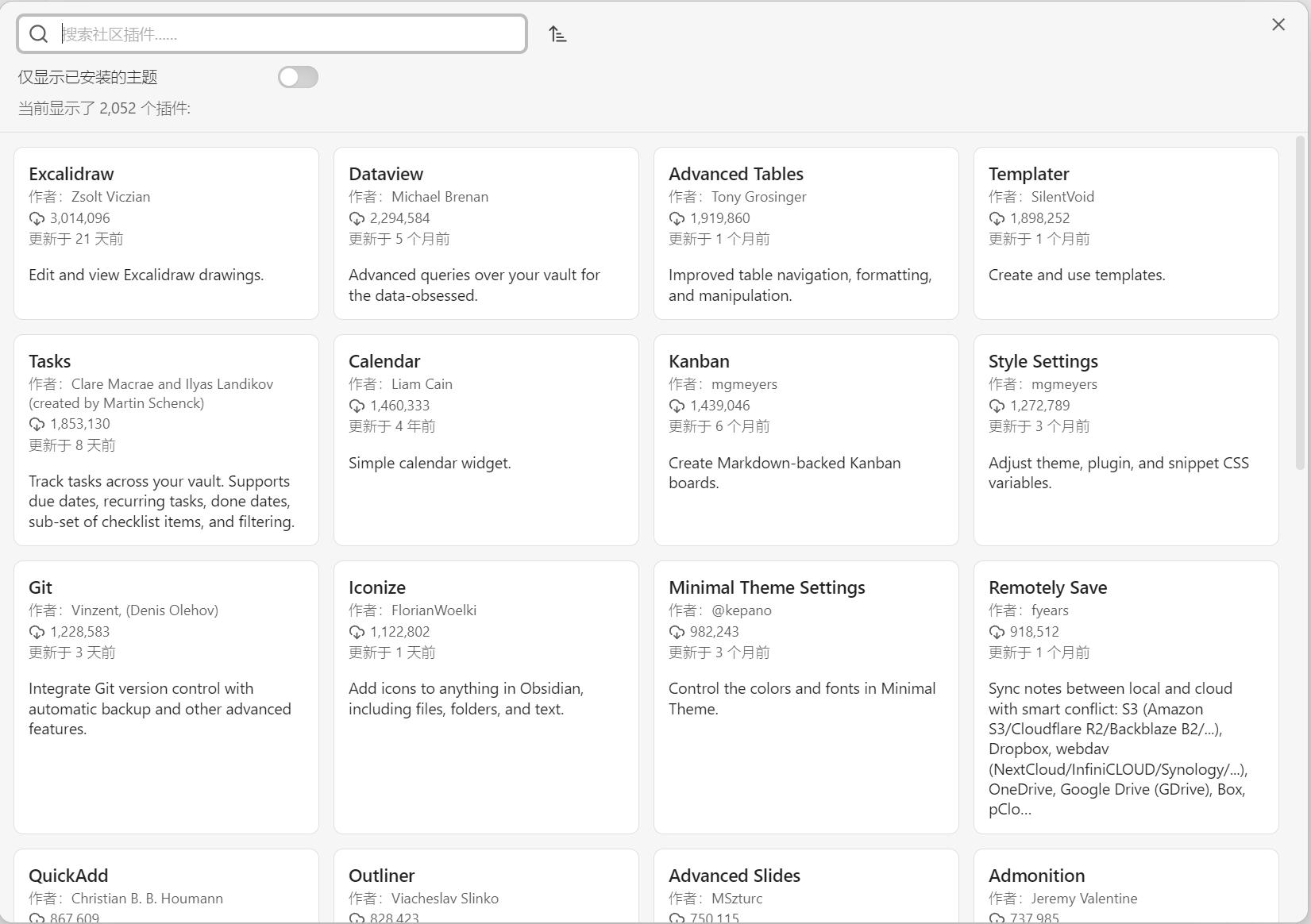Open the Advanced Tables plugin title
Screen dimensions: 1311x924
pyautogui.click(x=736, y=174)
